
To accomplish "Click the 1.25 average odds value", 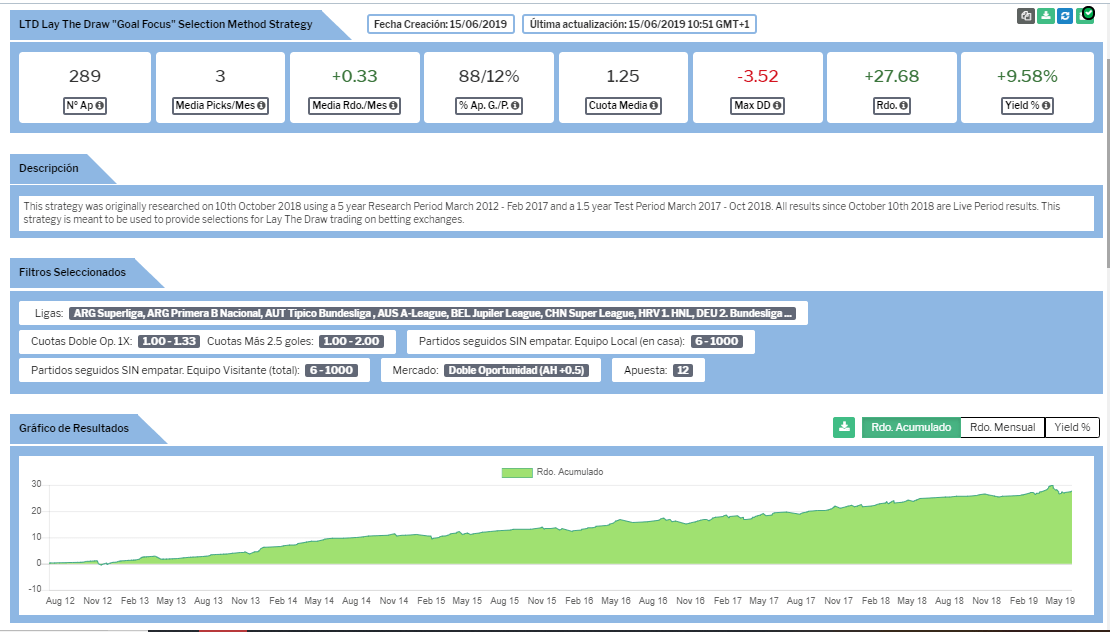I will (x=623, y=76).
